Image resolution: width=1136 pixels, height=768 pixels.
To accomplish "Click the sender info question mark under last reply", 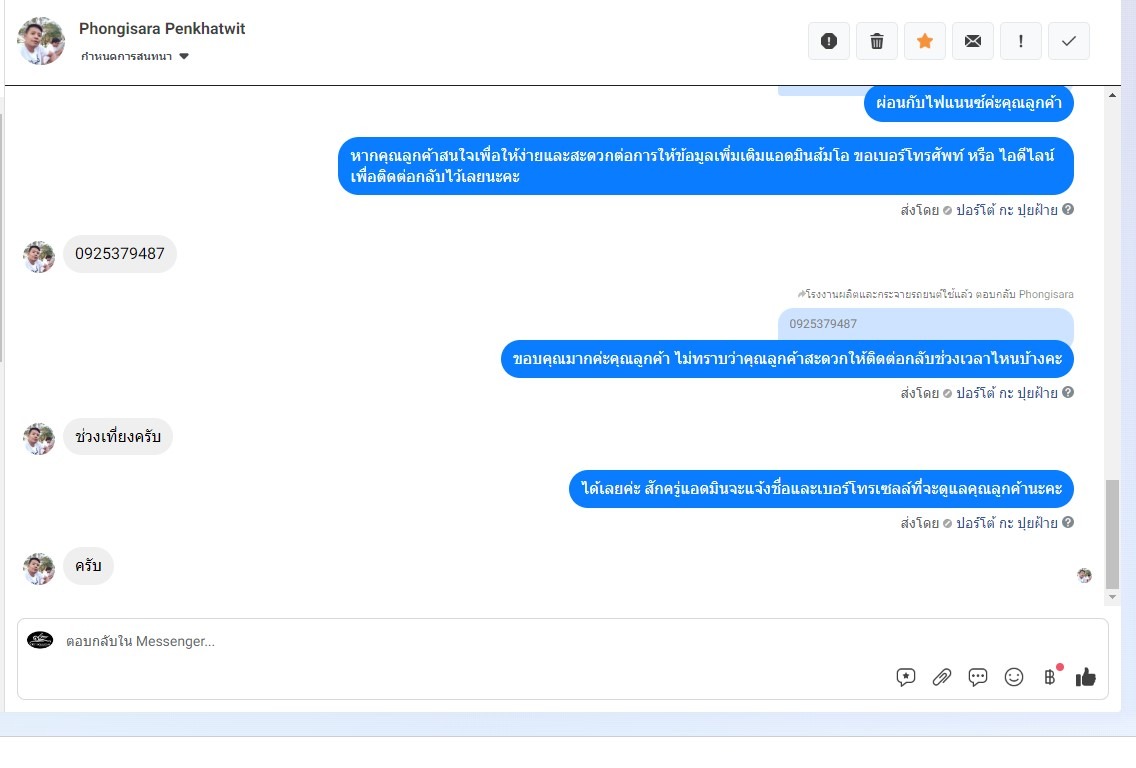I will (x=1068, y=522).
